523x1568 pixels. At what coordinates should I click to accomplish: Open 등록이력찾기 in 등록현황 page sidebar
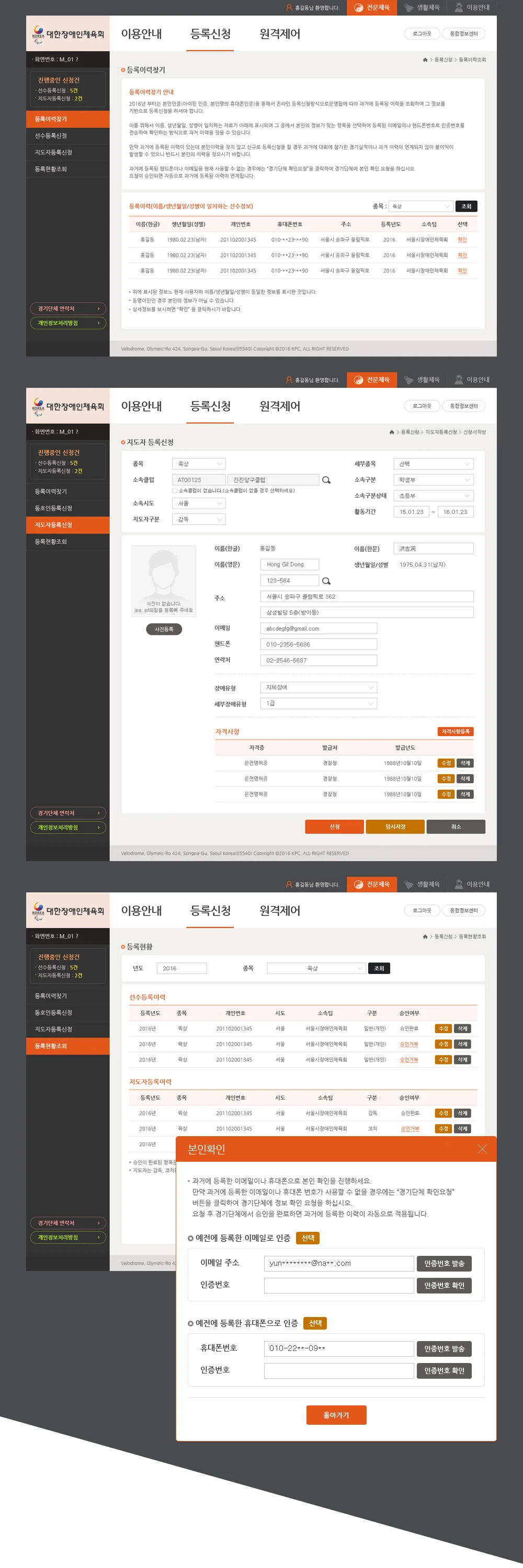click(67, 996)
